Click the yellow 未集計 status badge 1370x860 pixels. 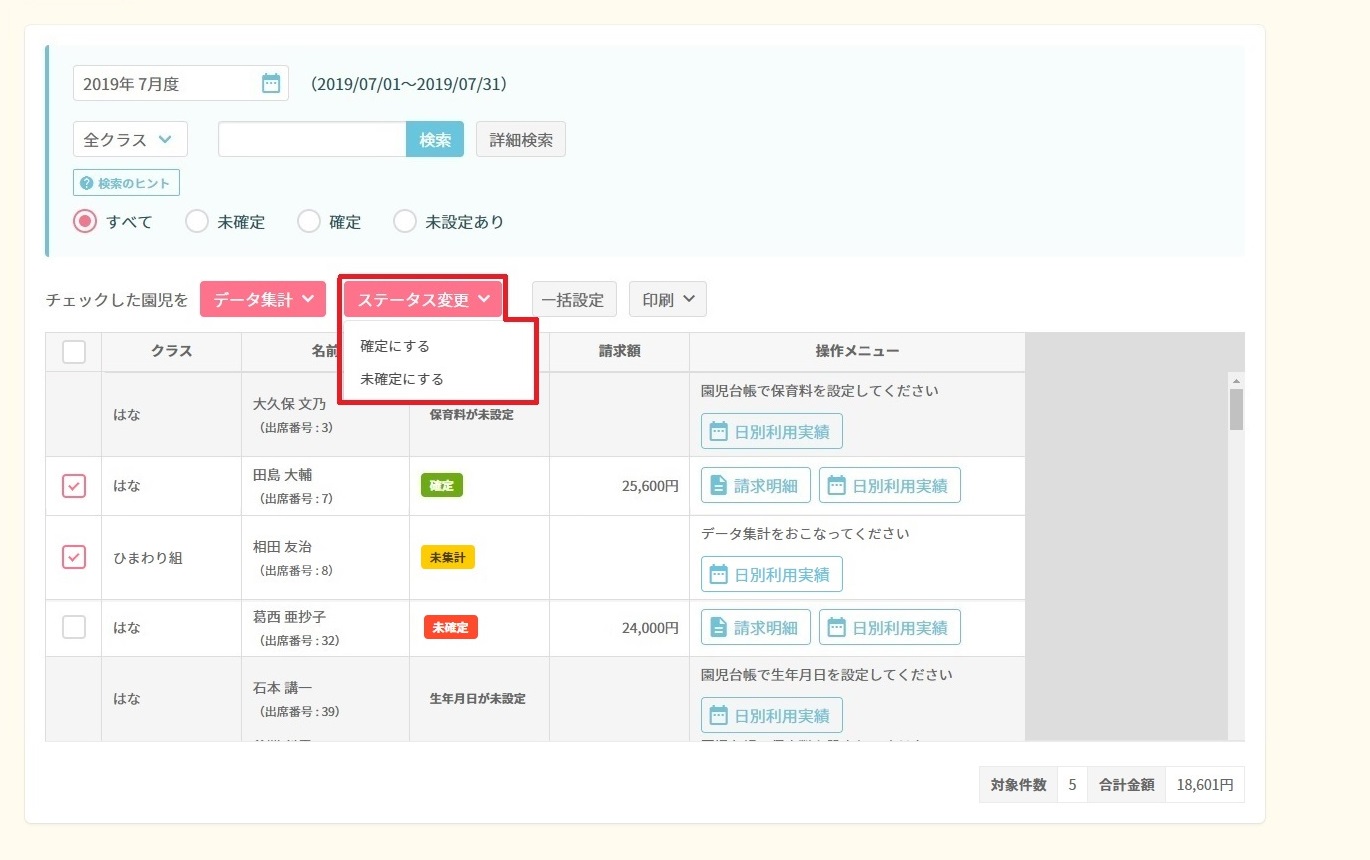point(448,557)
